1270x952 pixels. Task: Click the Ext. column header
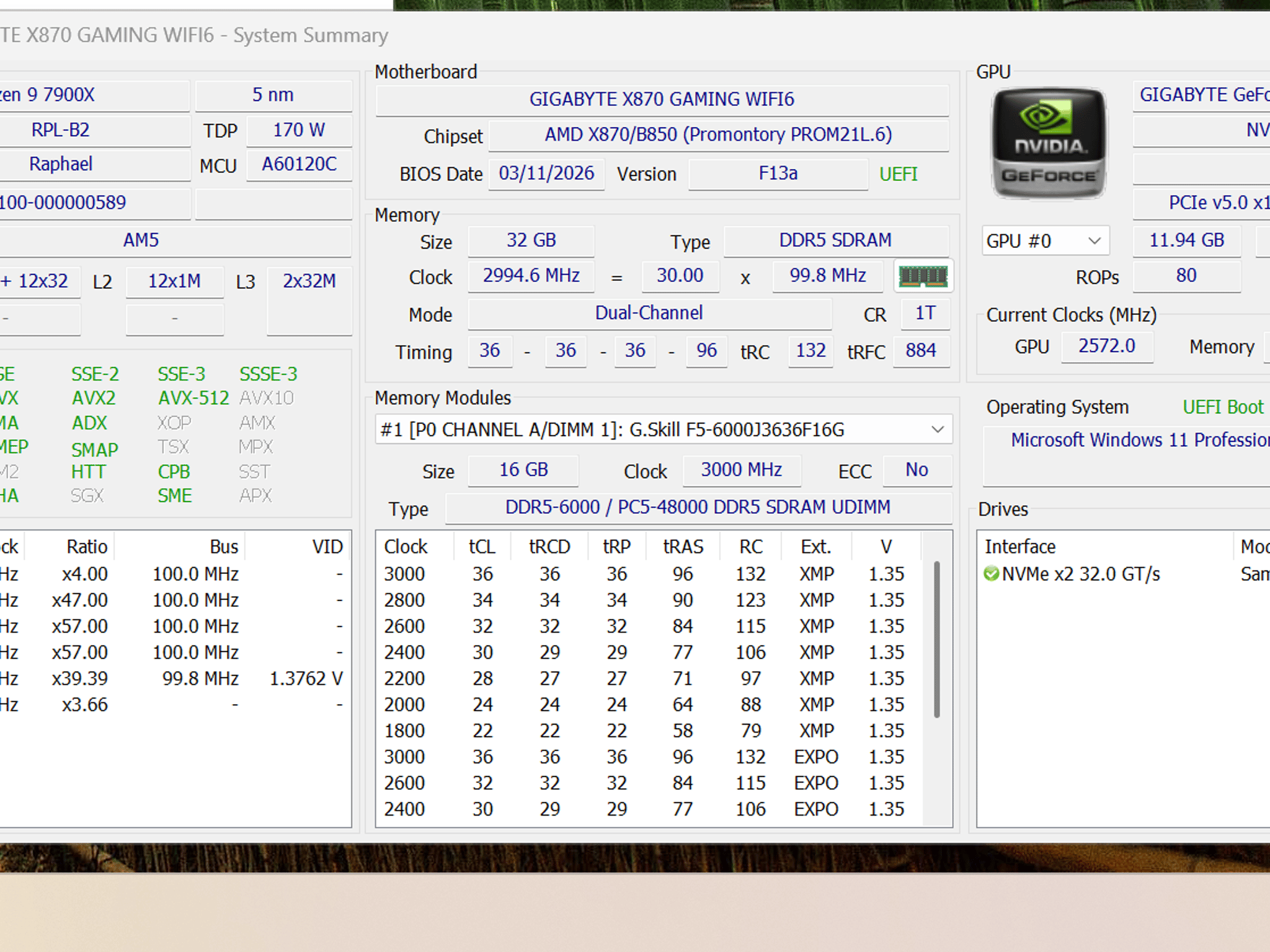click(816, 547)
